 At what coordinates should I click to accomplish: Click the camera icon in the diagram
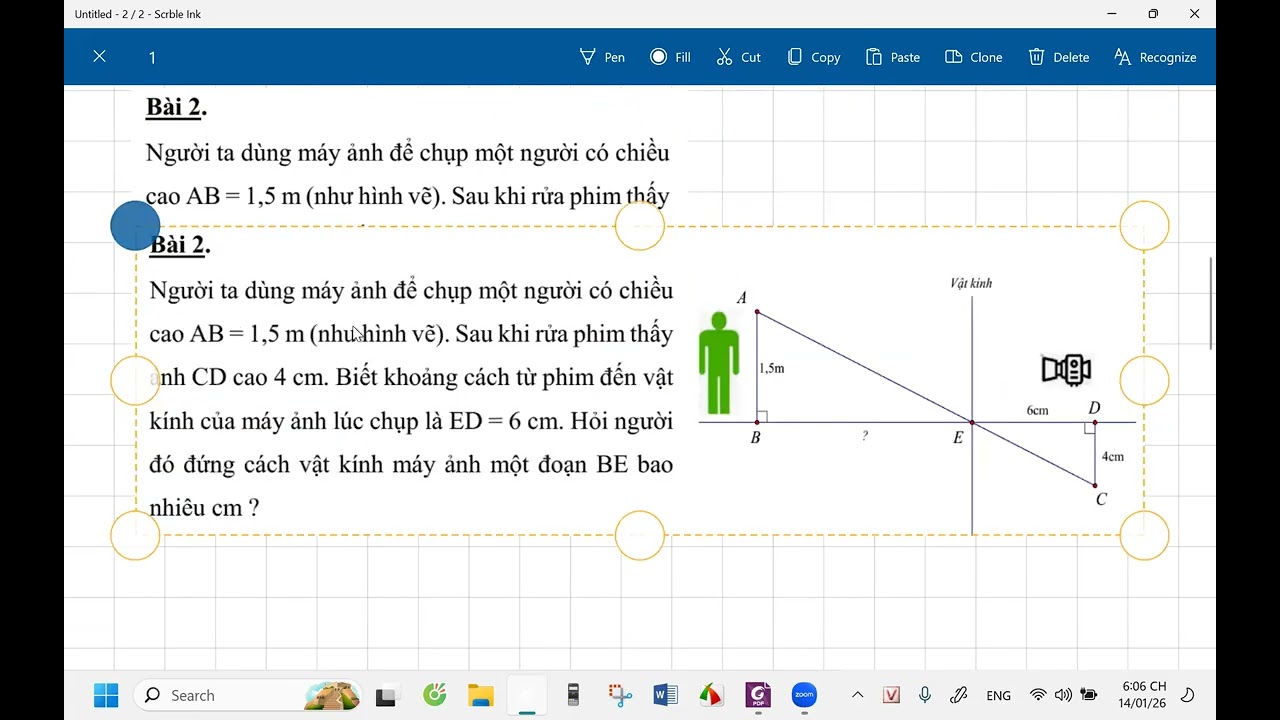[x=1066, y=369]
